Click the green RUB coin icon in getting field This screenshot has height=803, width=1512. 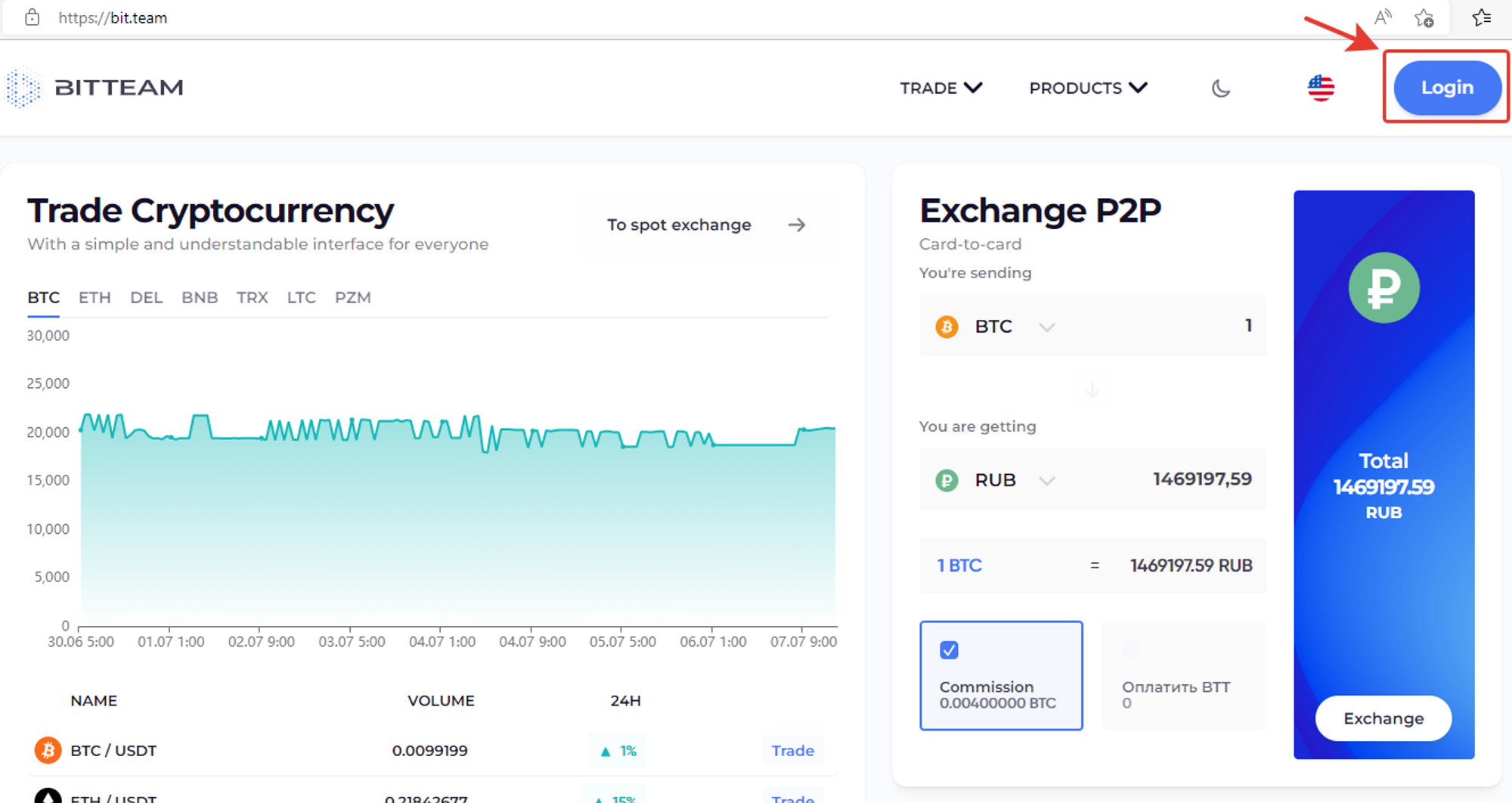tap(947, 480)
